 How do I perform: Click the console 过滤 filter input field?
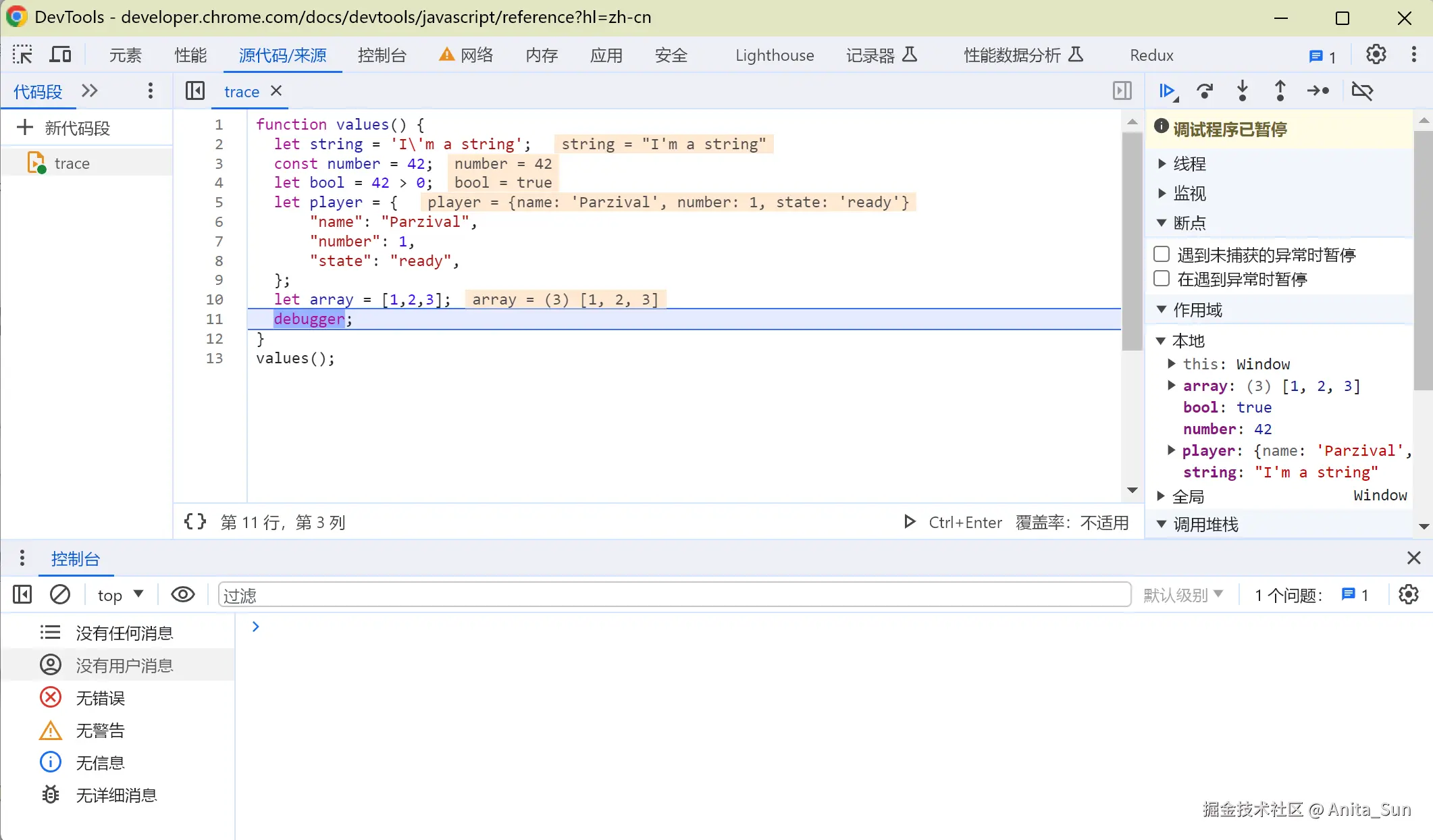pyautogui.click(x=673, y=595)
